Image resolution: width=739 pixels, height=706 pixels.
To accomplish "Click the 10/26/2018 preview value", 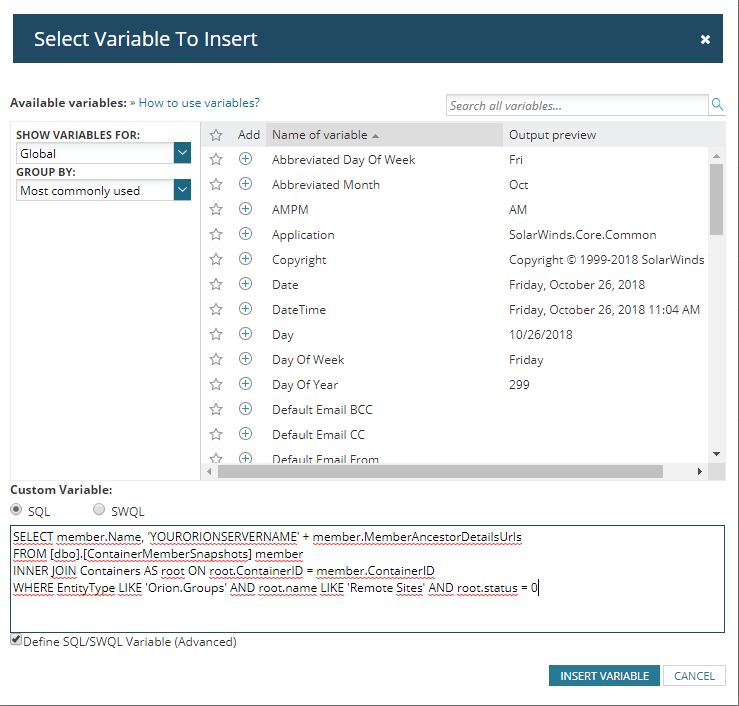I will [541, 335].
